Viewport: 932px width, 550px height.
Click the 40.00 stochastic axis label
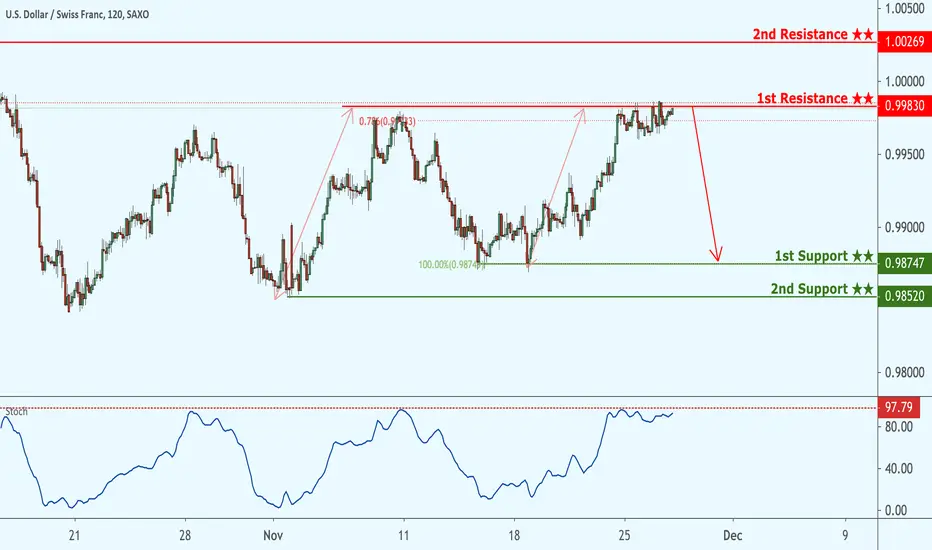pyautogui.click(x=899, y=469)
